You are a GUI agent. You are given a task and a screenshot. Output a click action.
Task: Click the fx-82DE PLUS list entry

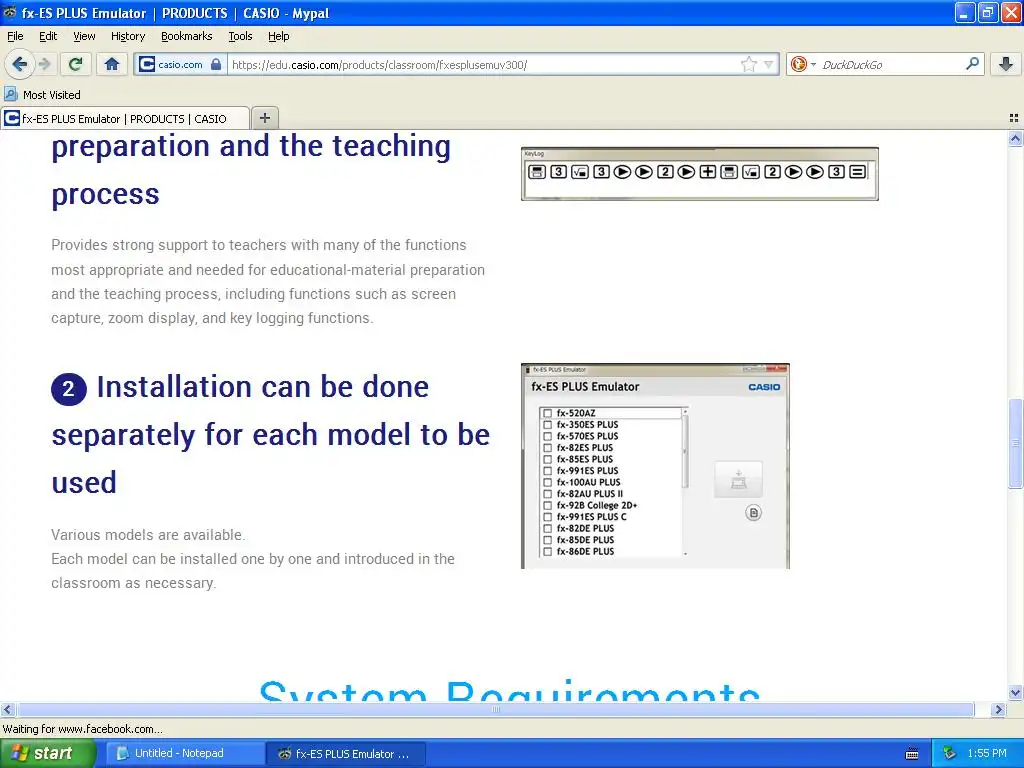(x=585, y=528)
